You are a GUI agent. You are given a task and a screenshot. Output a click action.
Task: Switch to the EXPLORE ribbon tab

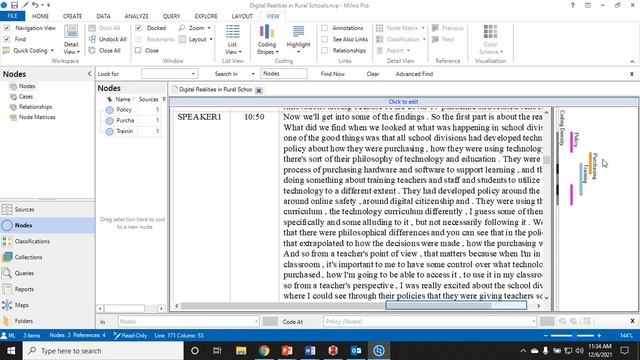[206, 16]
